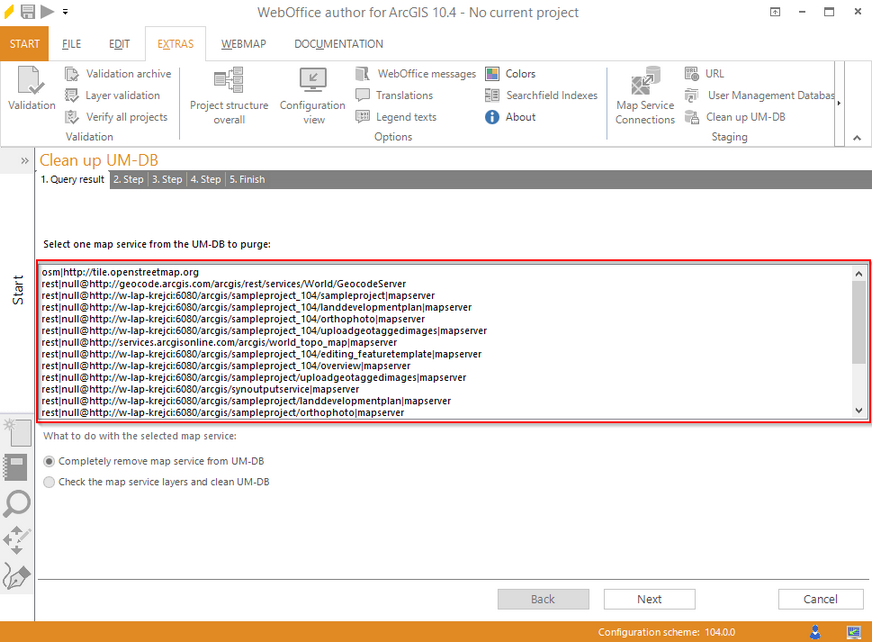Click the vertical Start panel label
The image size is (872, 642).
click(18, 290)
